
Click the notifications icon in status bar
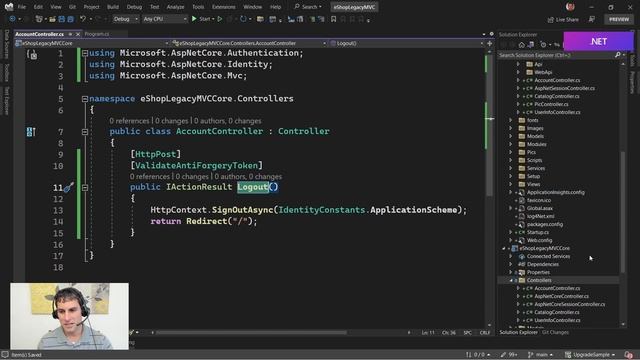629,355
